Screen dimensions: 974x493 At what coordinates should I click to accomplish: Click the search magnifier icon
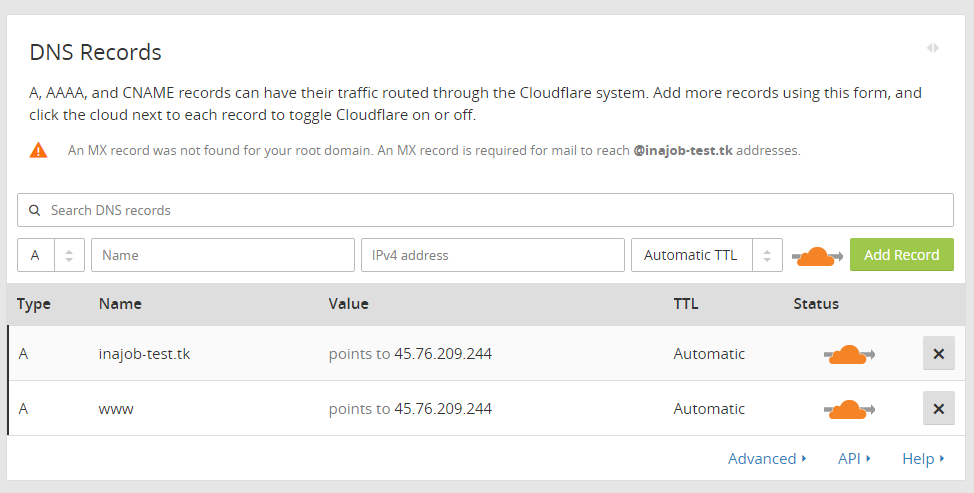coord(34,211)
